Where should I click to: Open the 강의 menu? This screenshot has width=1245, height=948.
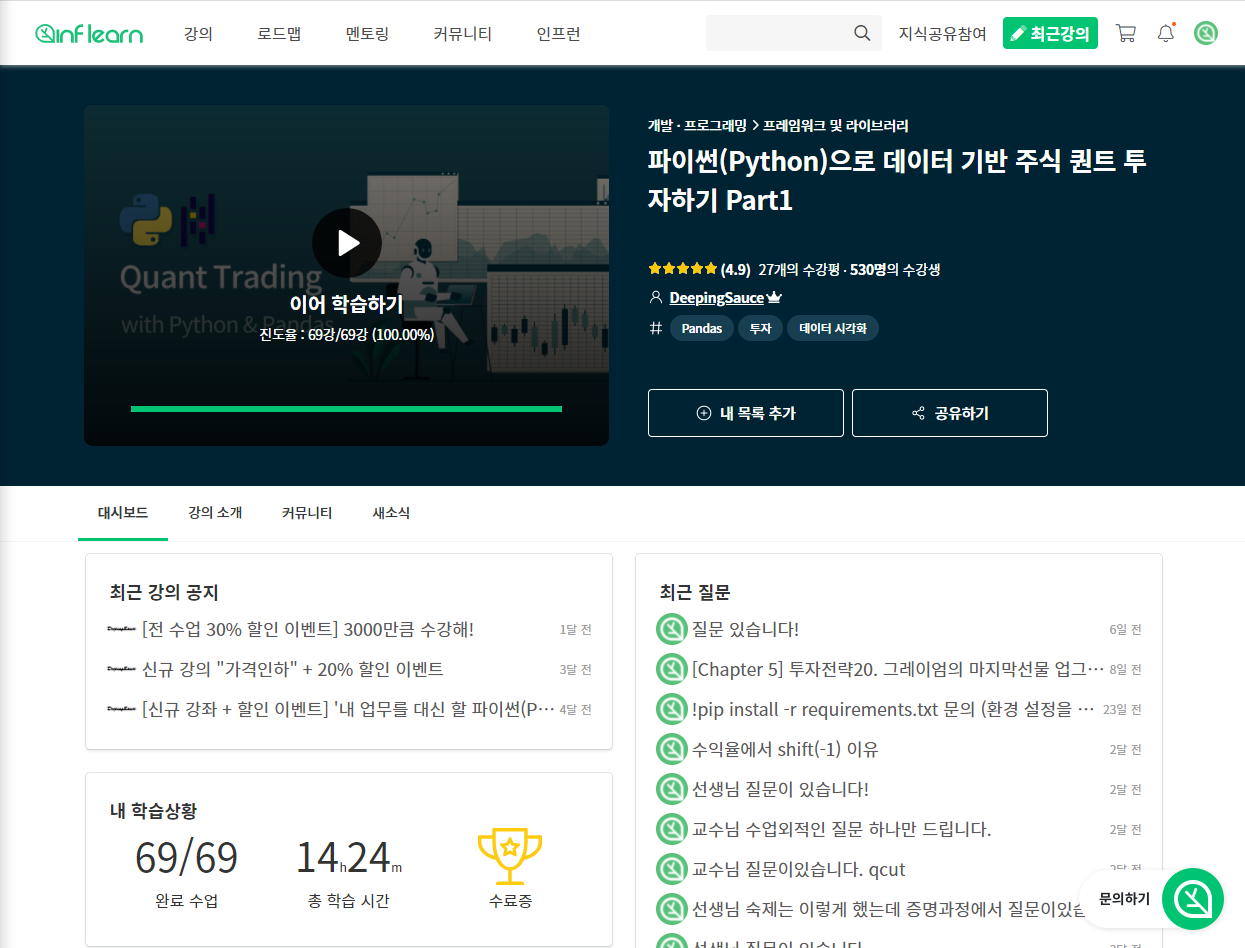click(x=198, y=33)
